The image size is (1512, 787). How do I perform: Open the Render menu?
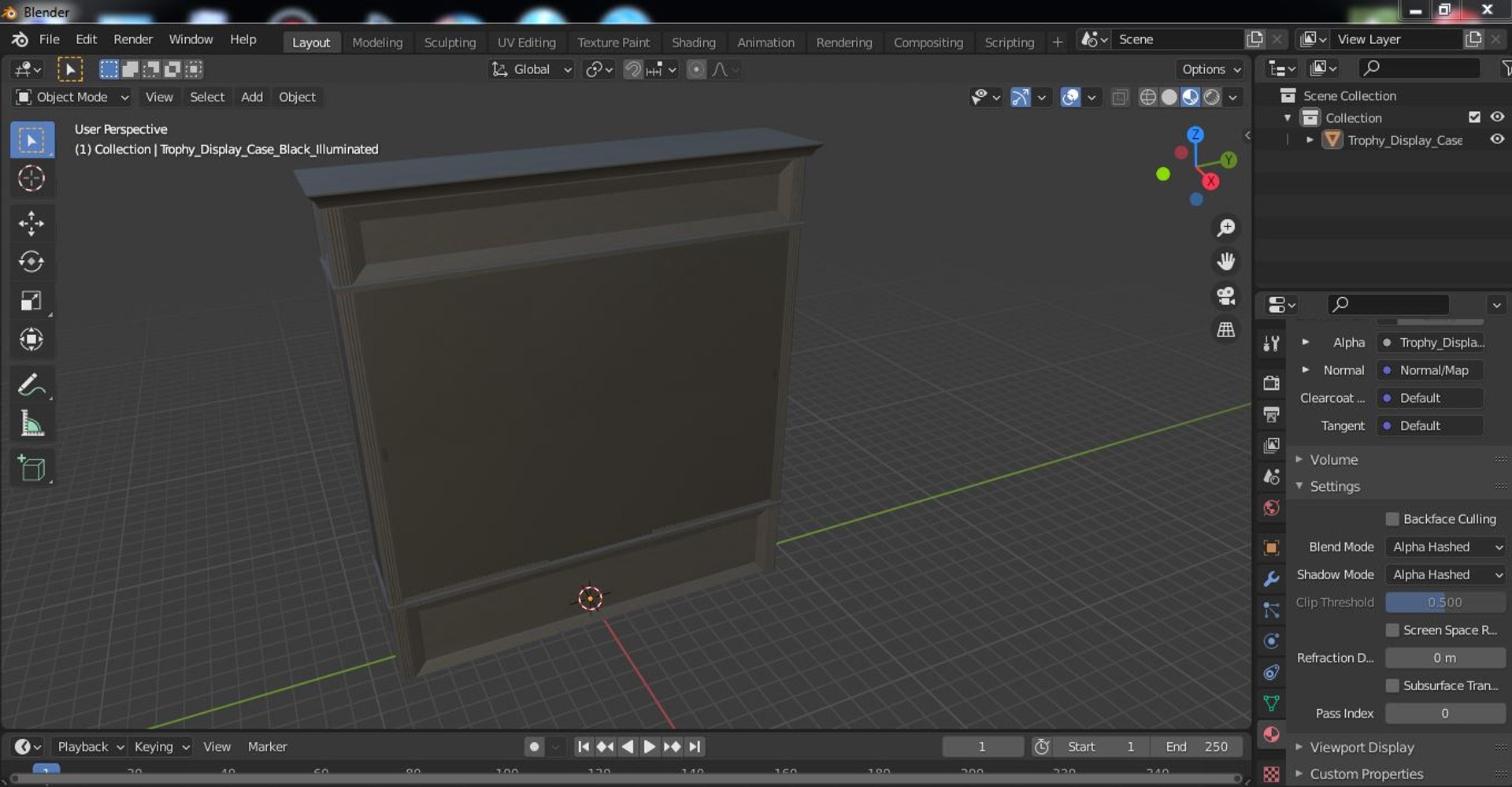click(133, 39)
